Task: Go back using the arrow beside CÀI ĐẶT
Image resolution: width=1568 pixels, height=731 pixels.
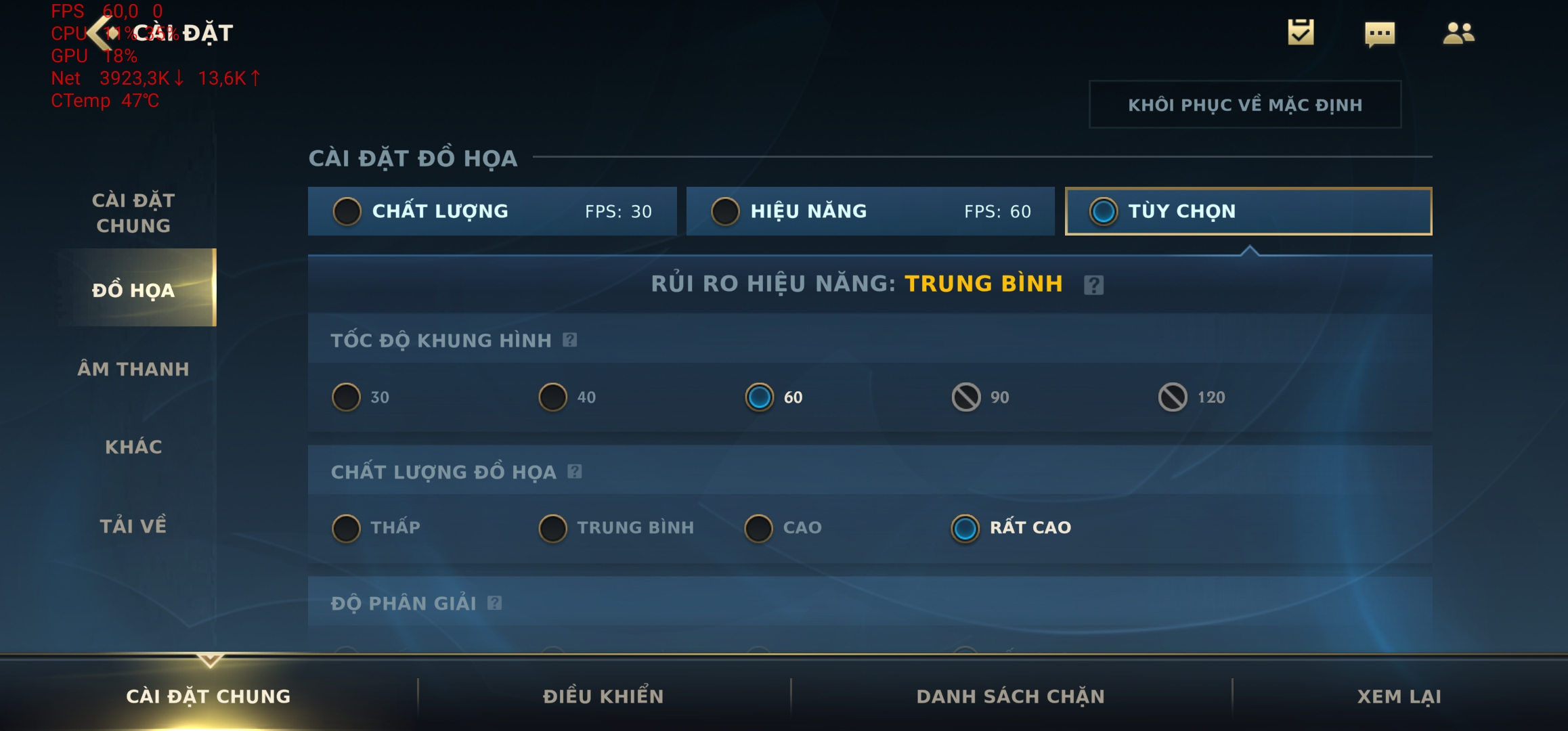Action: pyautogui.click(x=100, y=32)
